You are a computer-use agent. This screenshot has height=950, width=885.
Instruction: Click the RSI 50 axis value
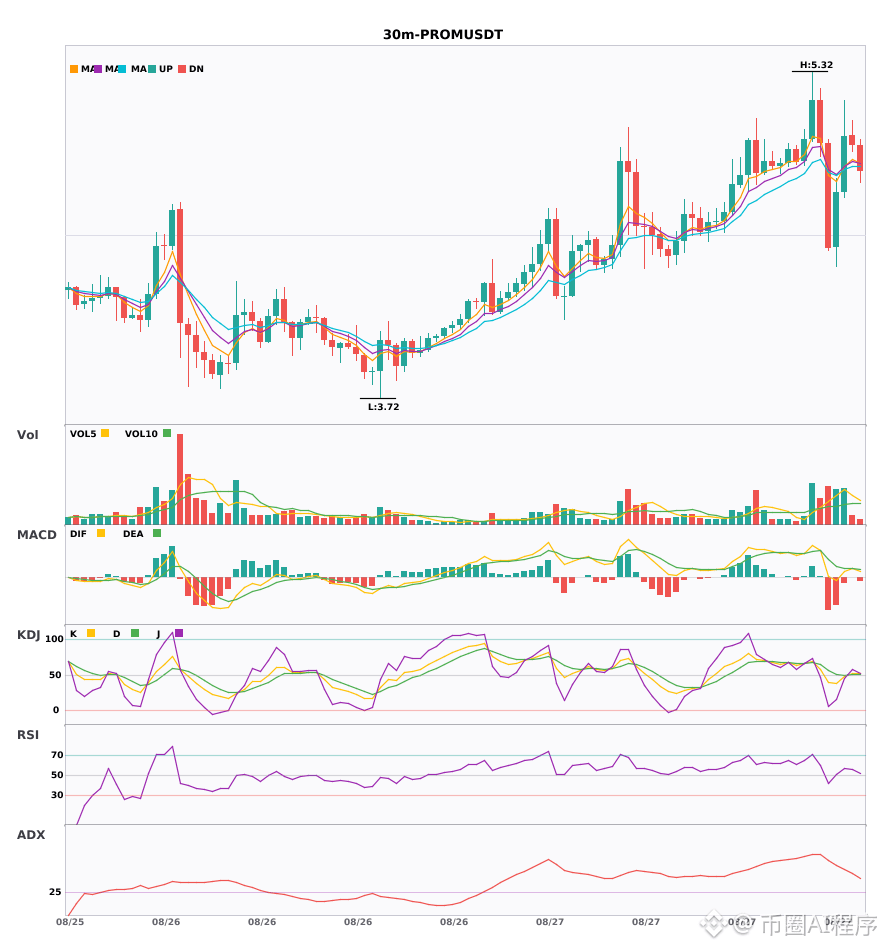point(57,775)
